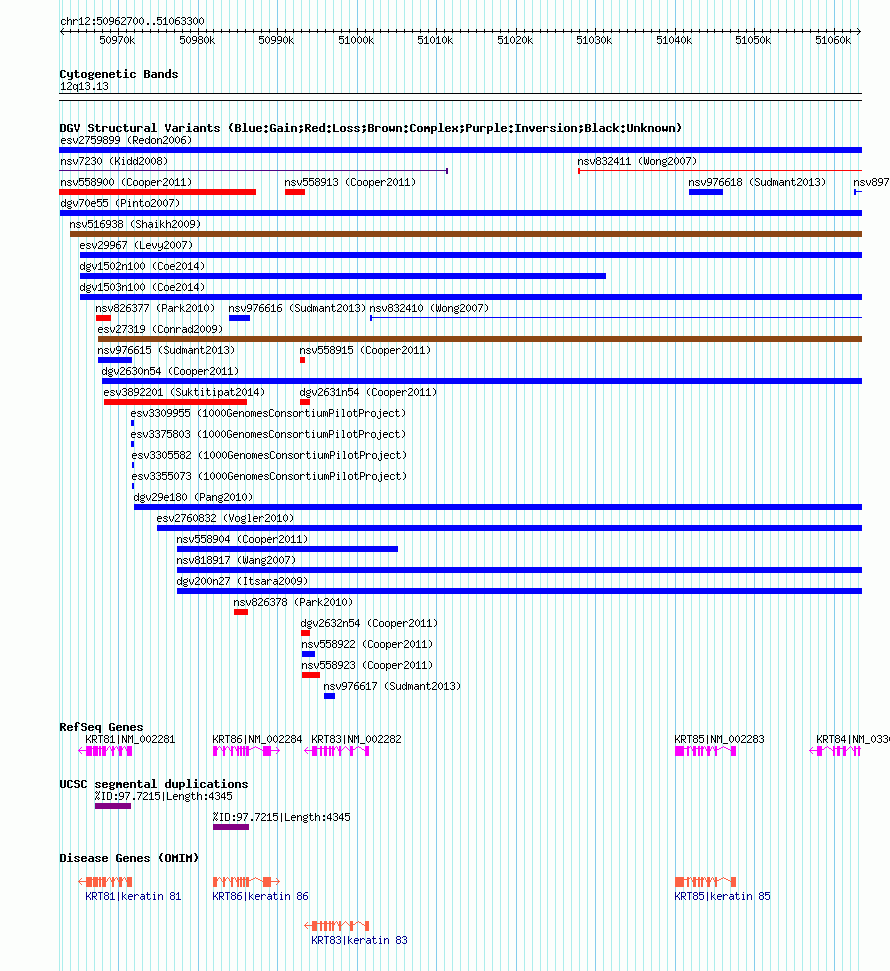Click the label esv3375803 (1000GenomesConsortiumPilotProject)
Image resolution: width=890 pixels, height=971 pixels.
tap(268, 434)
